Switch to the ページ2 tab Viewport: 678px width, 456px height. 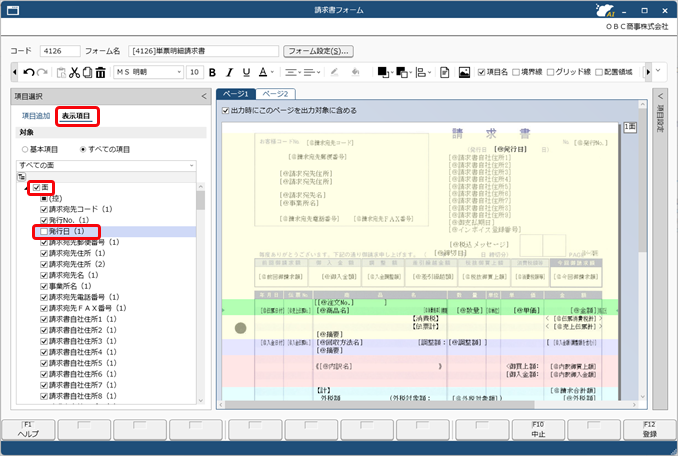pos(275,94)
